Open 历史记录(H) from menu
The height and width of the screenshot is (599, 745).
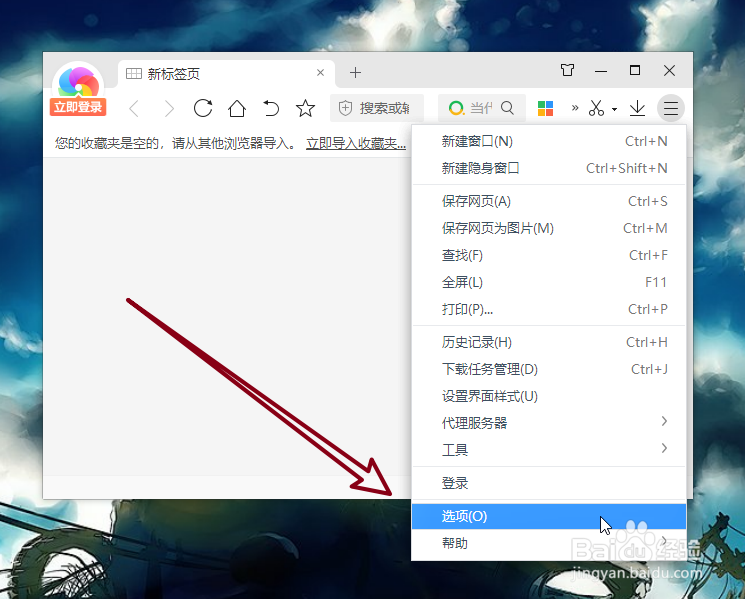tap(549, 342)
